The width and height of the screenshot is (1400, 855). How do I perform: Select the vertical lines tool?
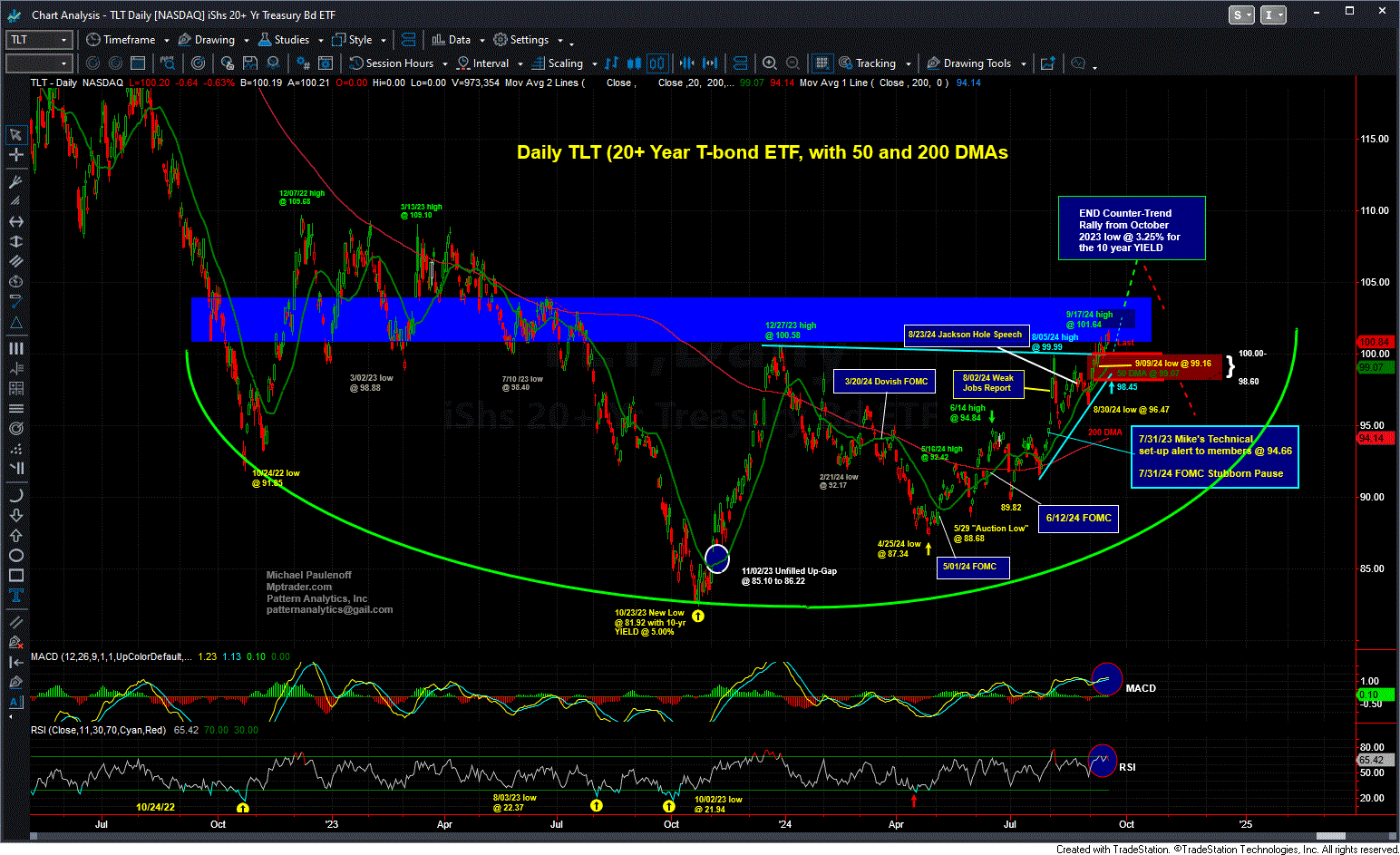[15, 348]
